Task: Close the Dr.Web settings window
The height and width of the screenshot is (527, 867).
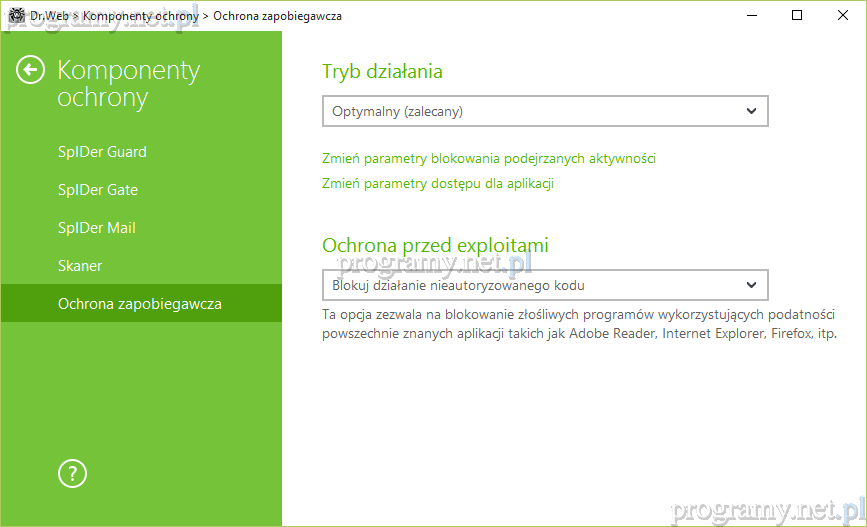Action: [843, 16]
